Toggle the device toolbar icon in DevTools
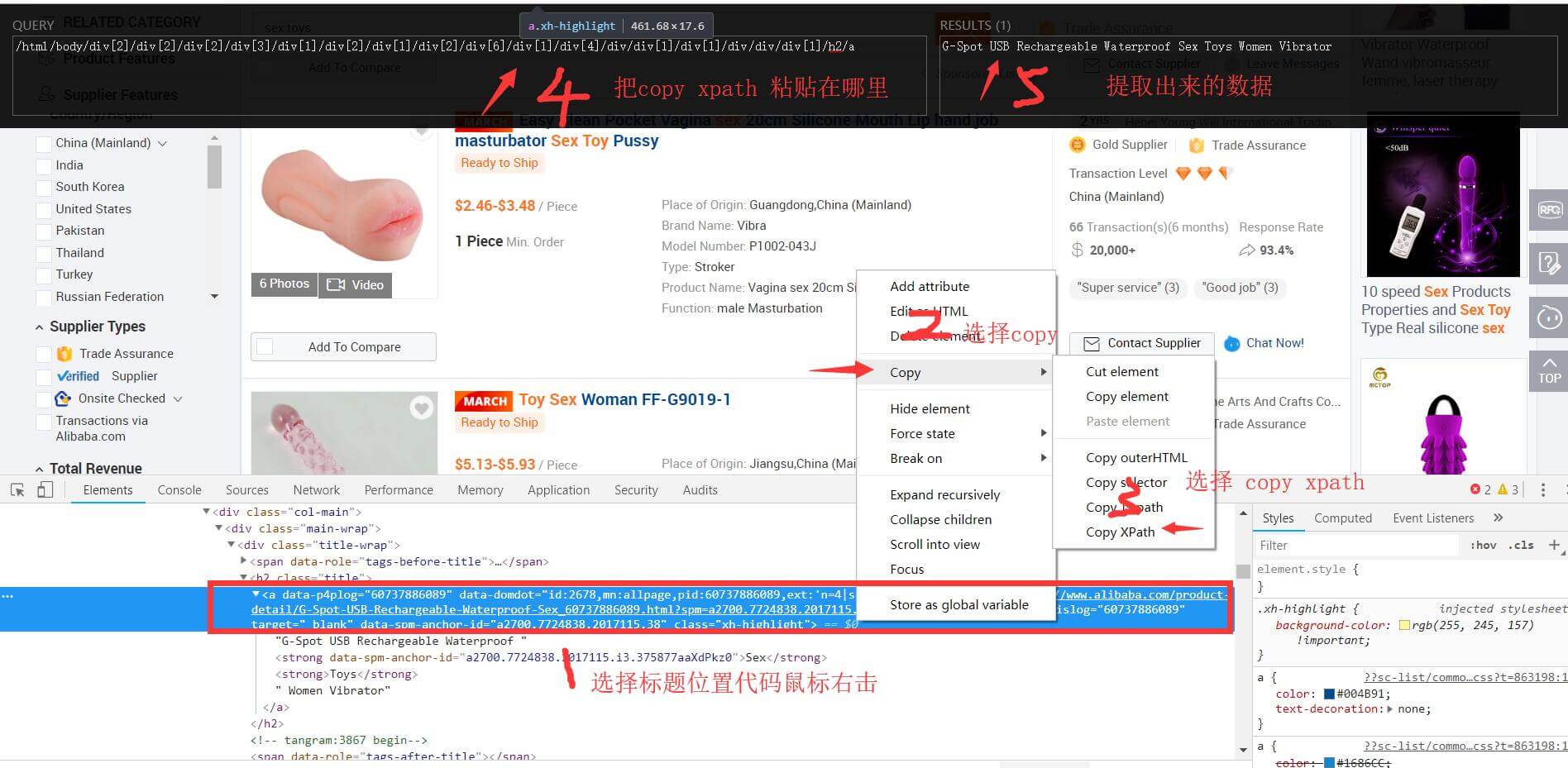 (45, 490)
